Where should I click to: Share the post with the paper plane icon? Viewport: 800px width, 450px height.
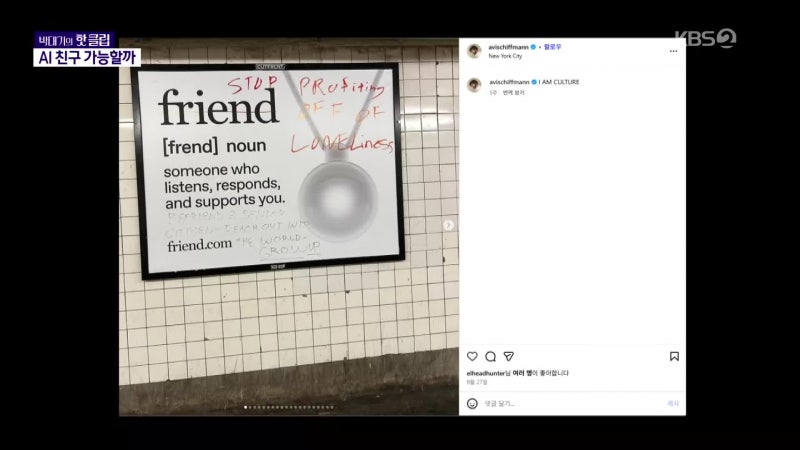509,356
